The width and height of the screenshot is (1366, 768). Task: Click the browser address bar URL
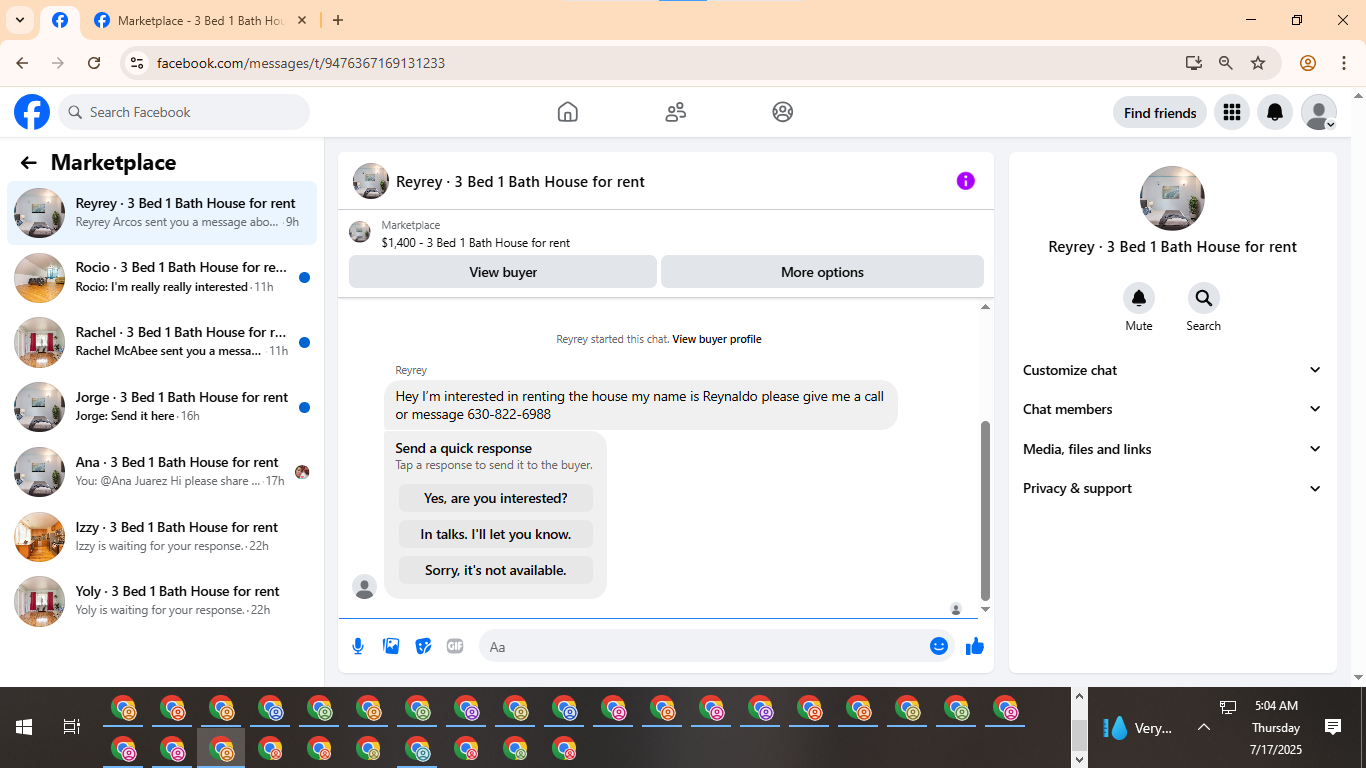(301, 63)
